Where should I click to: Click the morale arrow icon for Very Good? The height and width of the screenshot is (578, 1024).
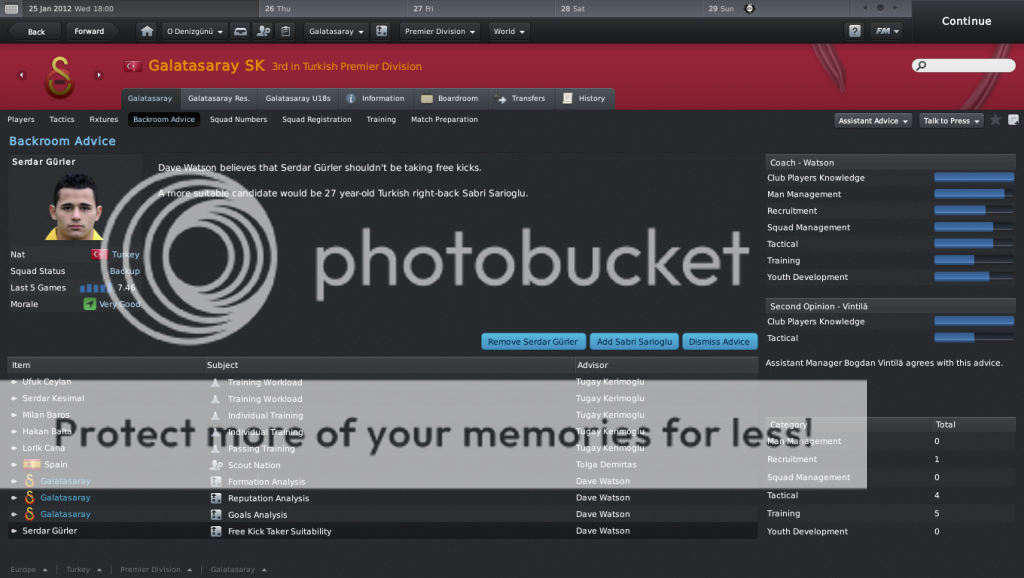(x=89, y=304)
